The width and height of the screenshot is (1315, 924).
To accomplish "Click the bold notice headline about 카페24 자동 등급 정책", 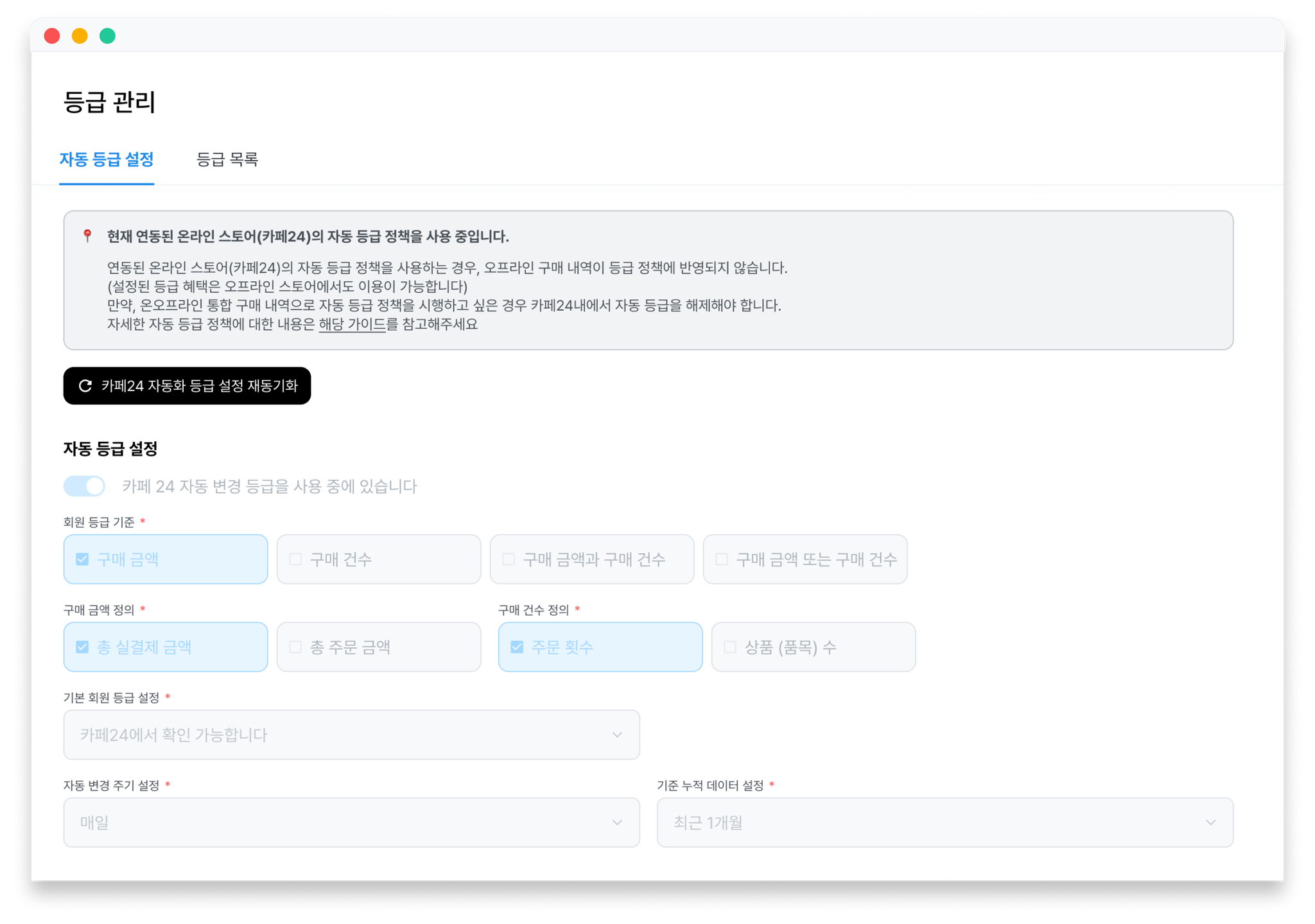I will pyautogui.click(x=308, y=236).
